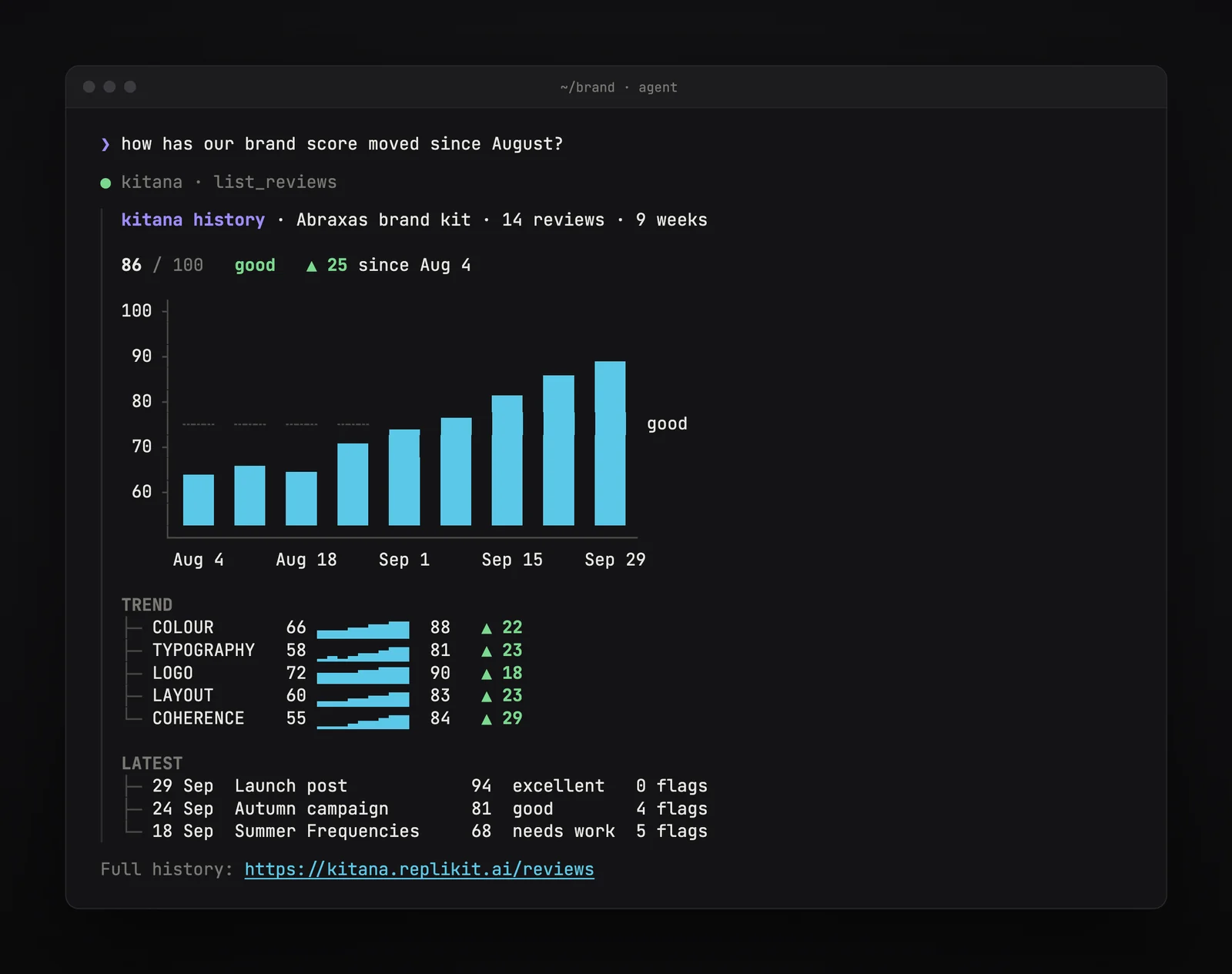Select the up triangle in the COLOUR trend row
The height and width of the screenshot is (974, 1232).
click(x=487, y=628)
